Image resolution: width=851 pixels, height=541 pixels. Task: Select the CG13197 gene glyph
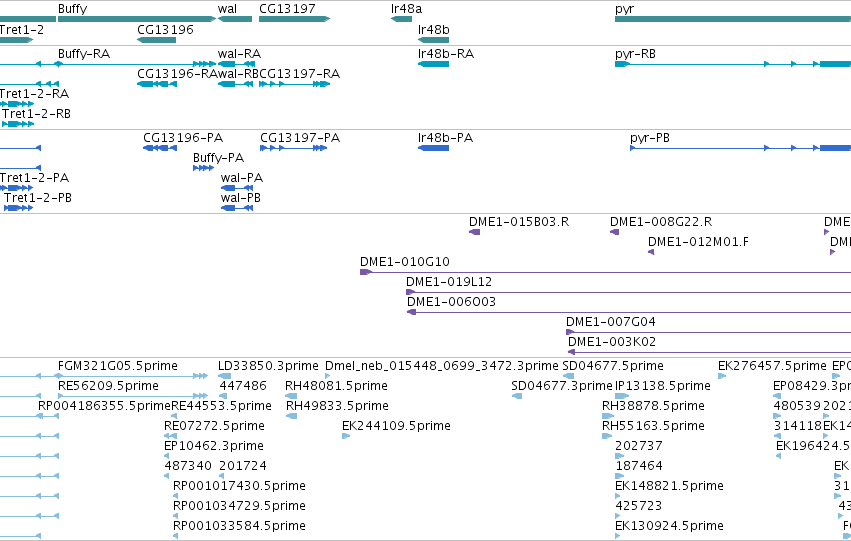click(x=294, y=19)
